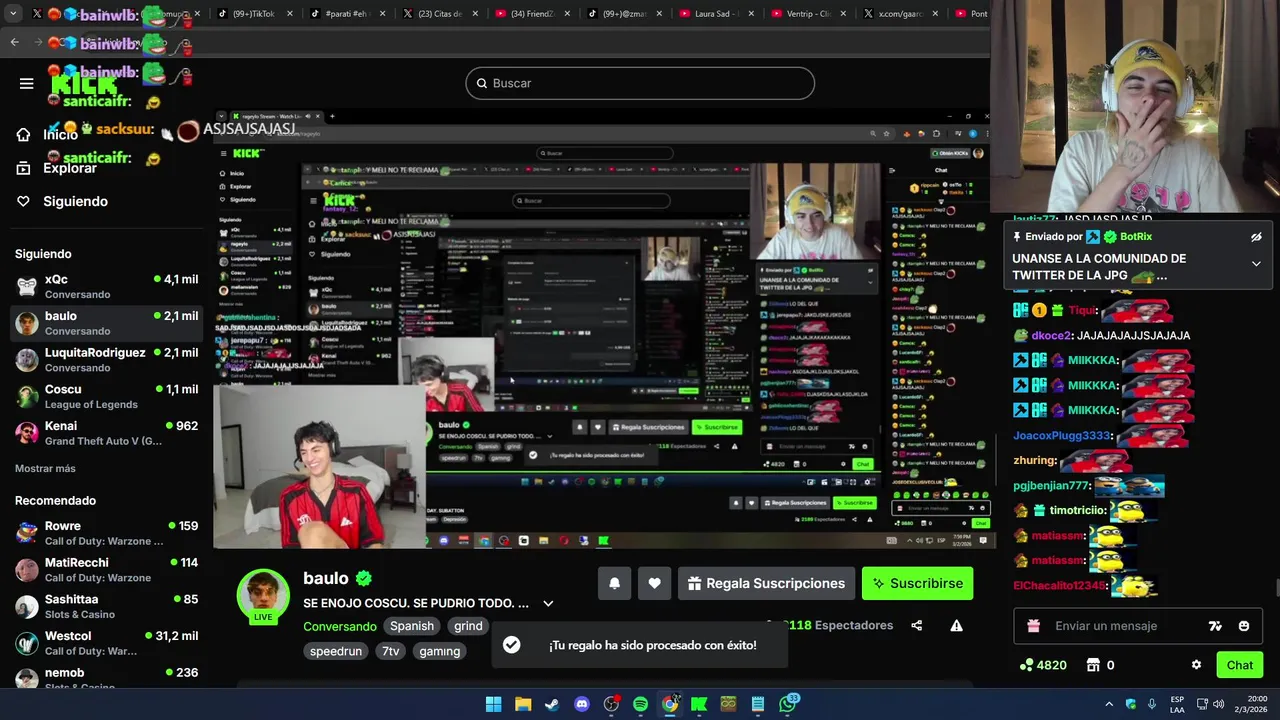Switch to the #parati browser tab
The height and width of the screenshot is (720, 1280).
click(x=346, y=14)
